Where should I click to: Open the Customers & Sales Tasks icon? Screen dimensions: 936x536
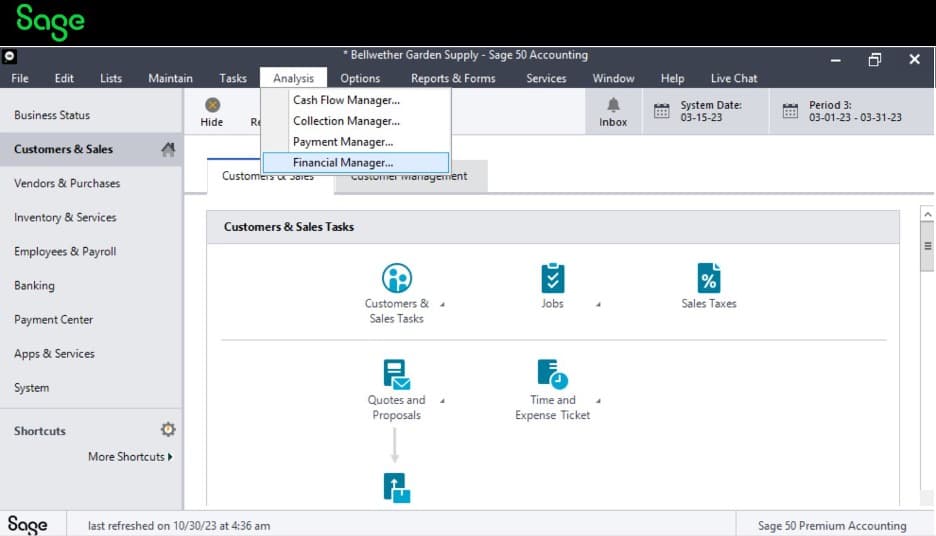pos(397,278)
